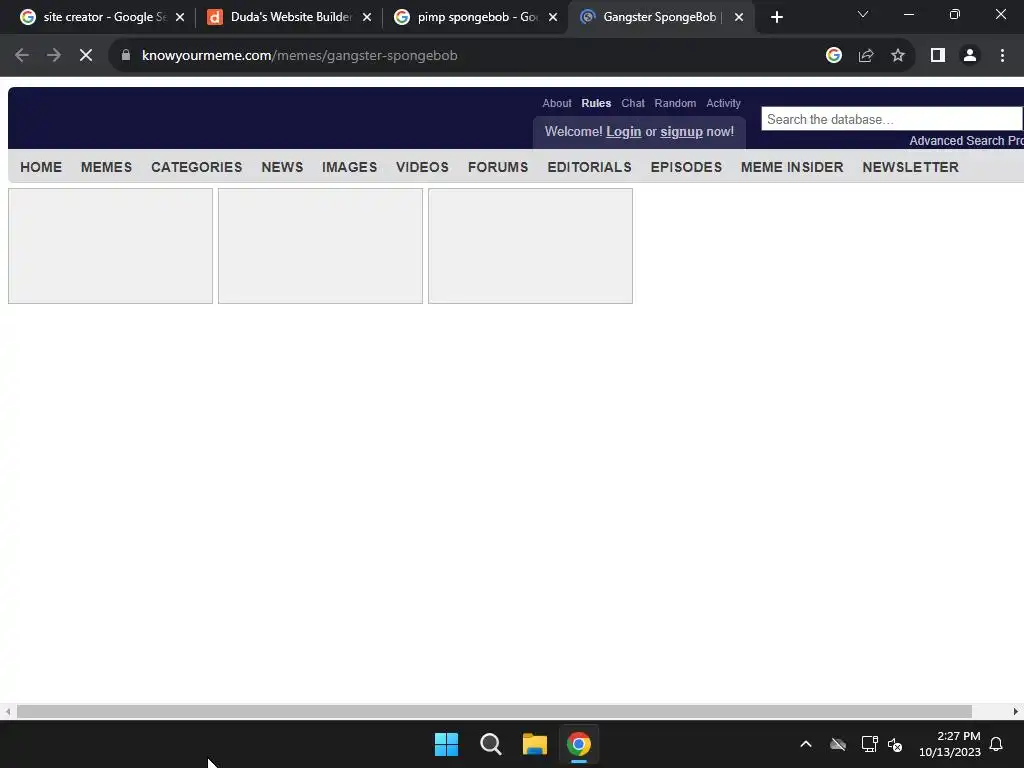Image resolution: width=1024 pixels, height=768 pixels.
Task: Go back to previous page
Action: click(x=22, y=56)
